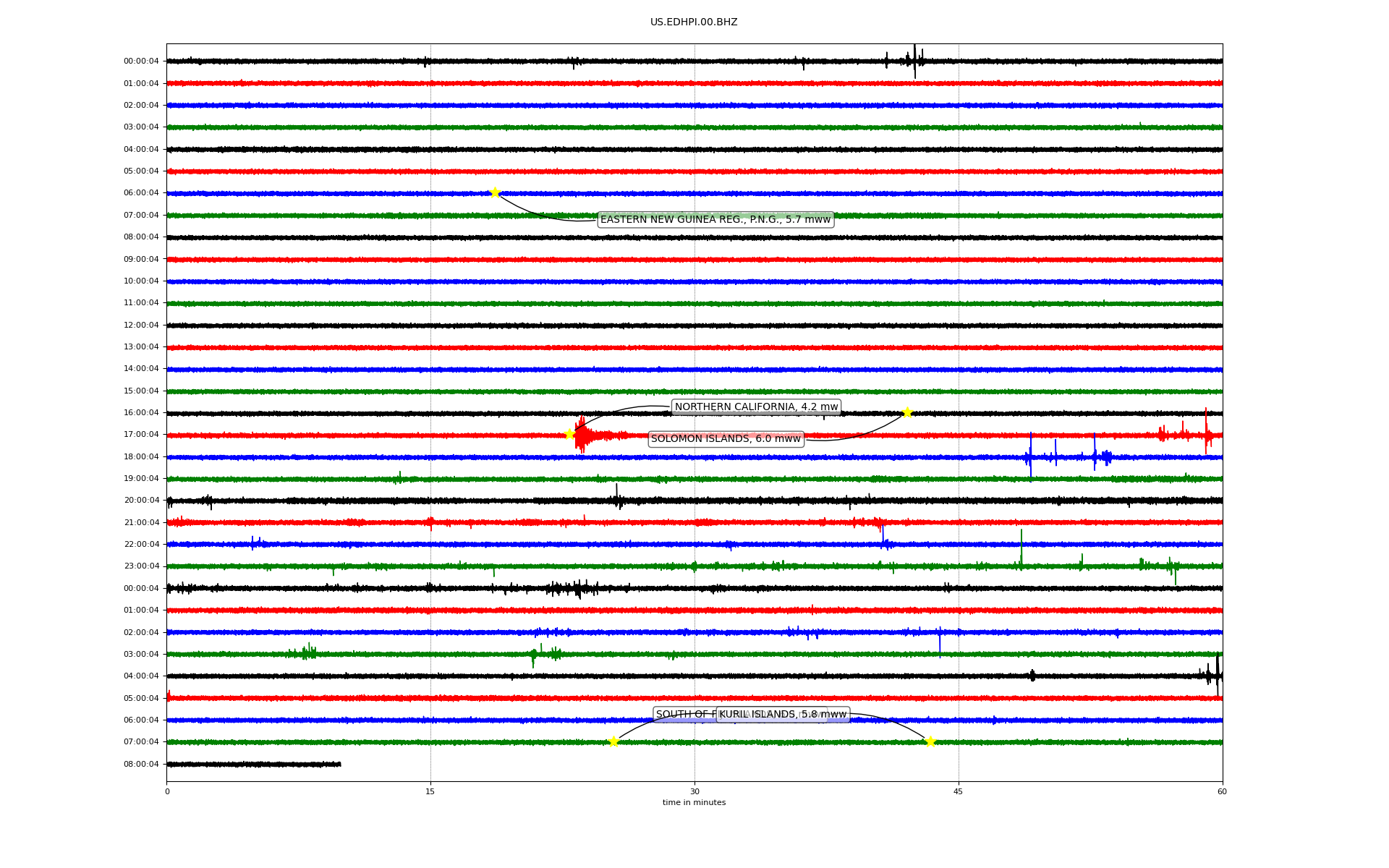
Task: Click the 45 minute x-axis tick label
Action: click(959, 791)
